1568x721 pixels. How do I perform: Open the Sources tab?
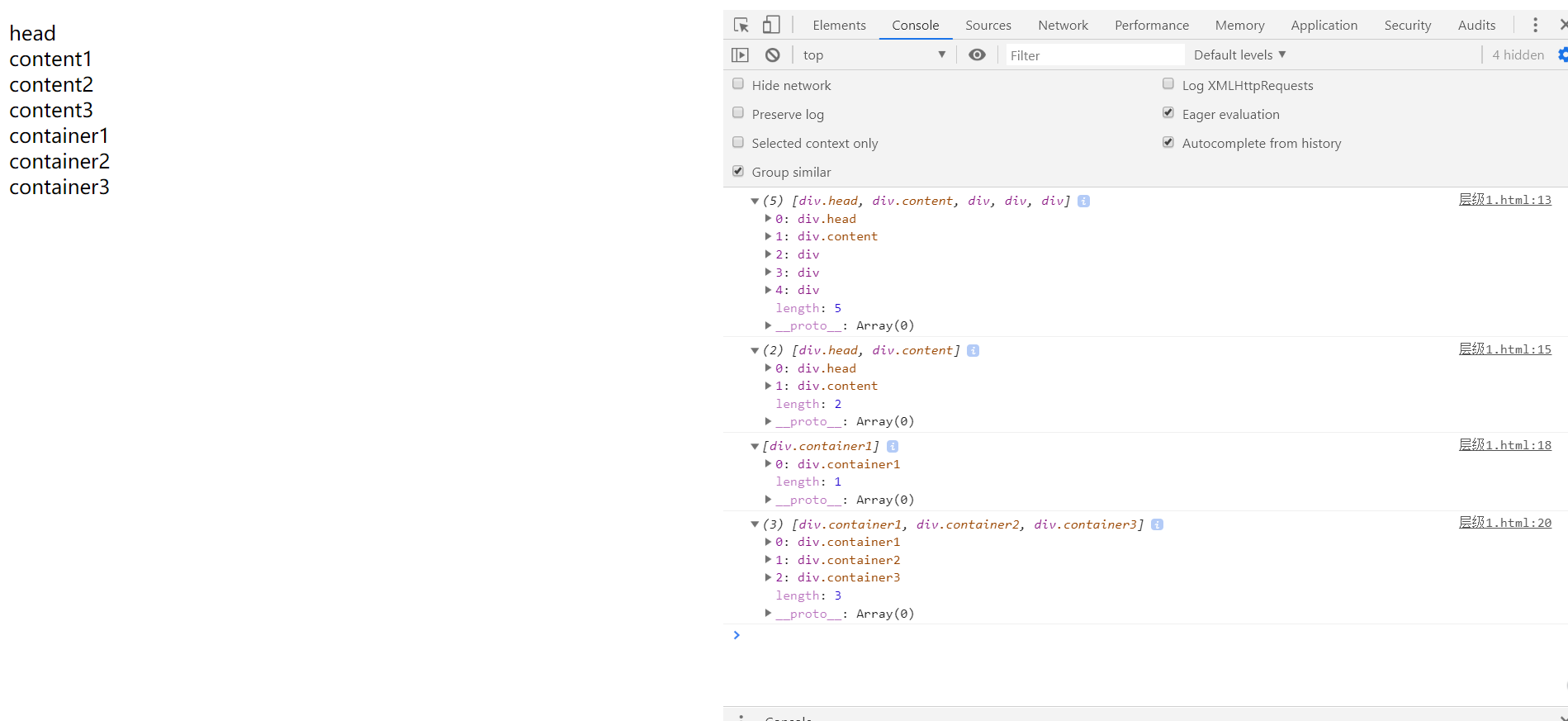click(988, 25)
